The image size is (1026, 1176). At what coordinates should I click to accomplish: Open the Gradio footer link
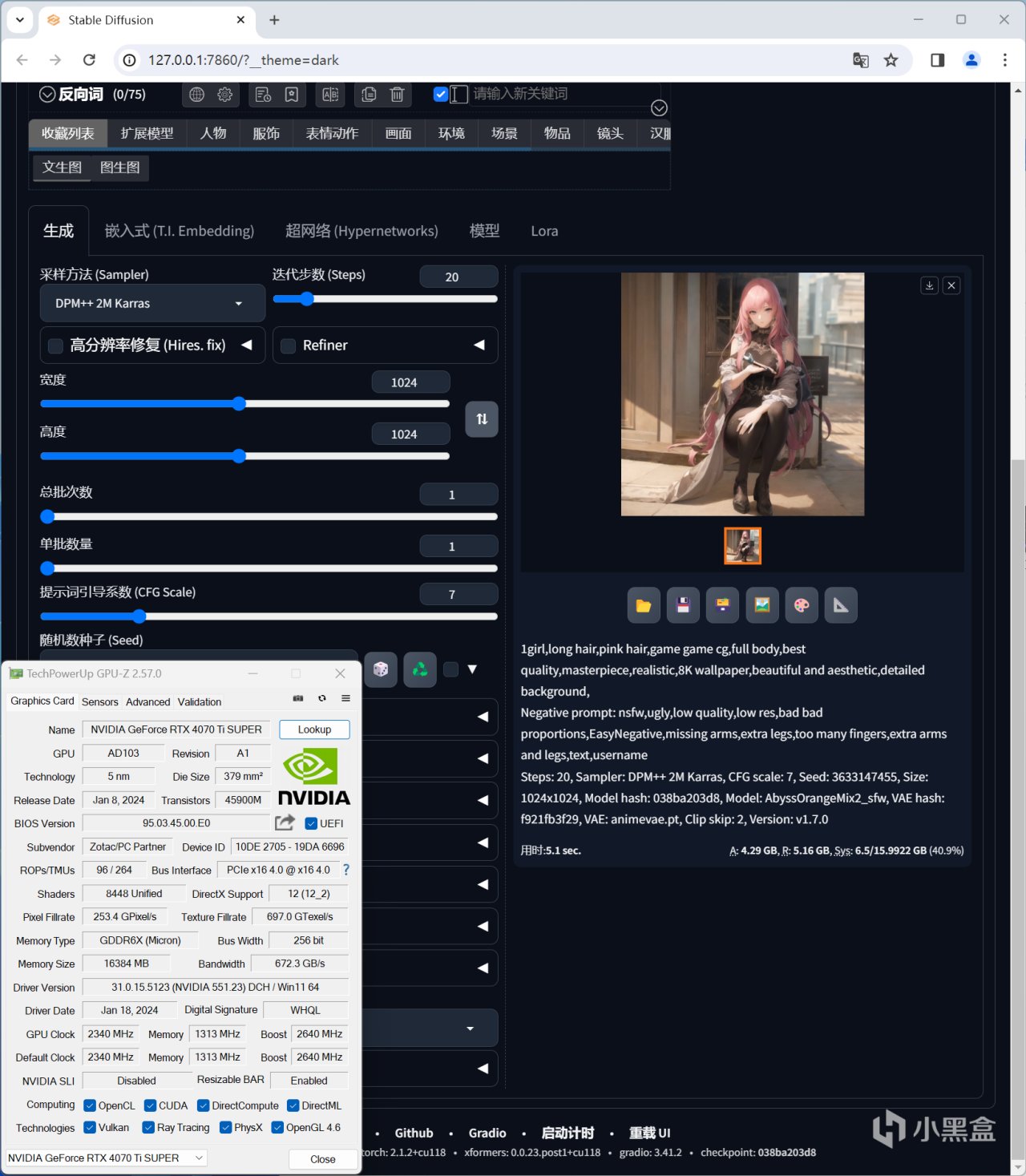[x=487, y=1133]
